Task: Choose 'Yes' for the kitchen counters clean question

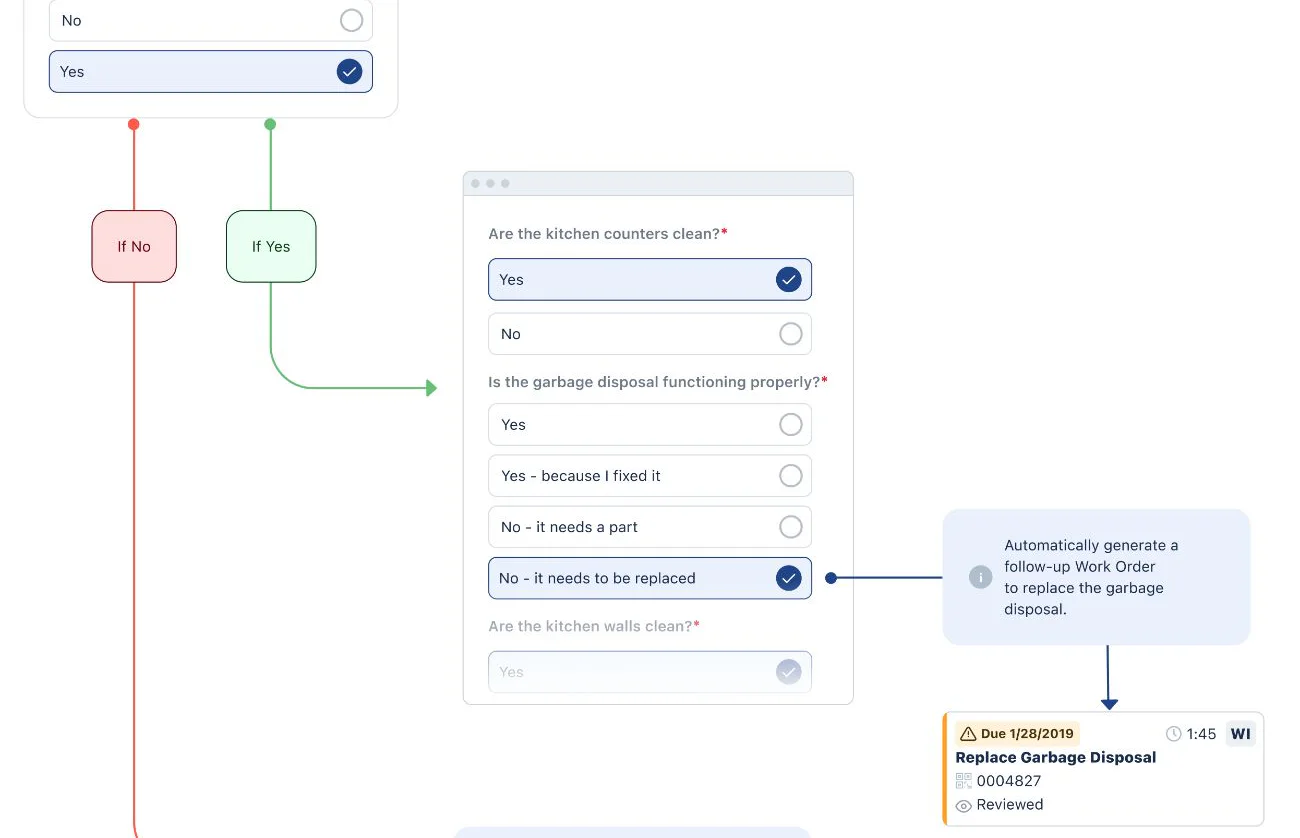Action: coord(650,280)
